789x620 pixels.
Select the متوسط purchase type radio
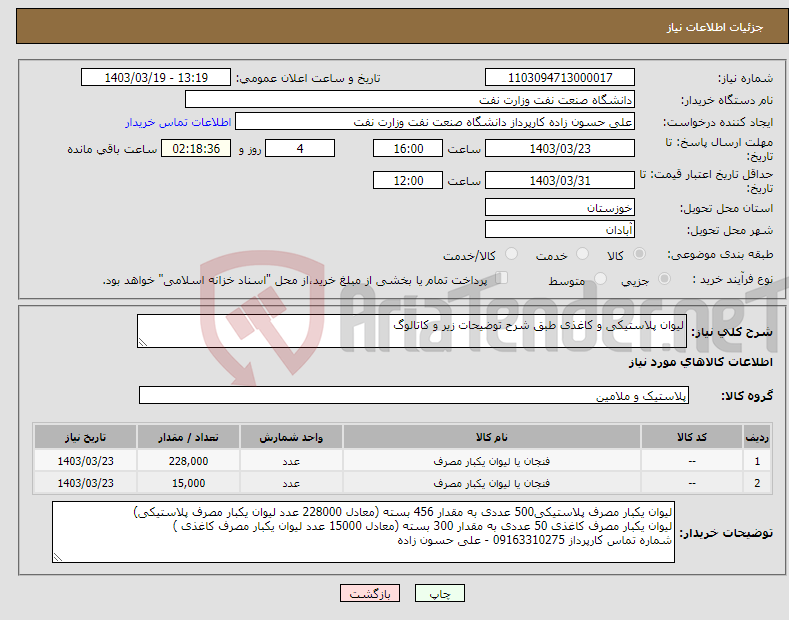pyautogui.click(x=600, y=279)
